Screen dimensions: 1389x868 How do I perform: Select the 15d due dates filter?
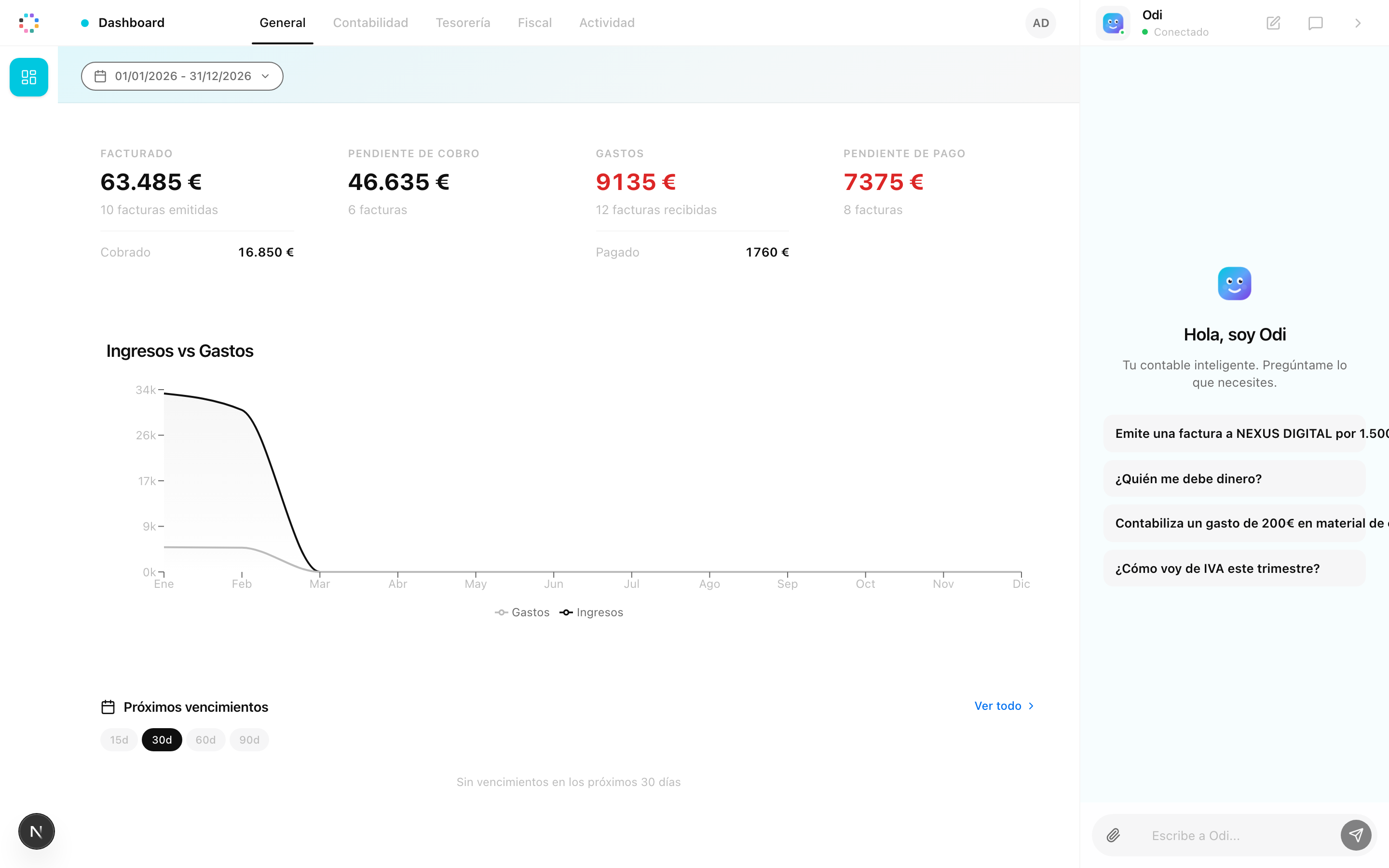click(119, 739)
